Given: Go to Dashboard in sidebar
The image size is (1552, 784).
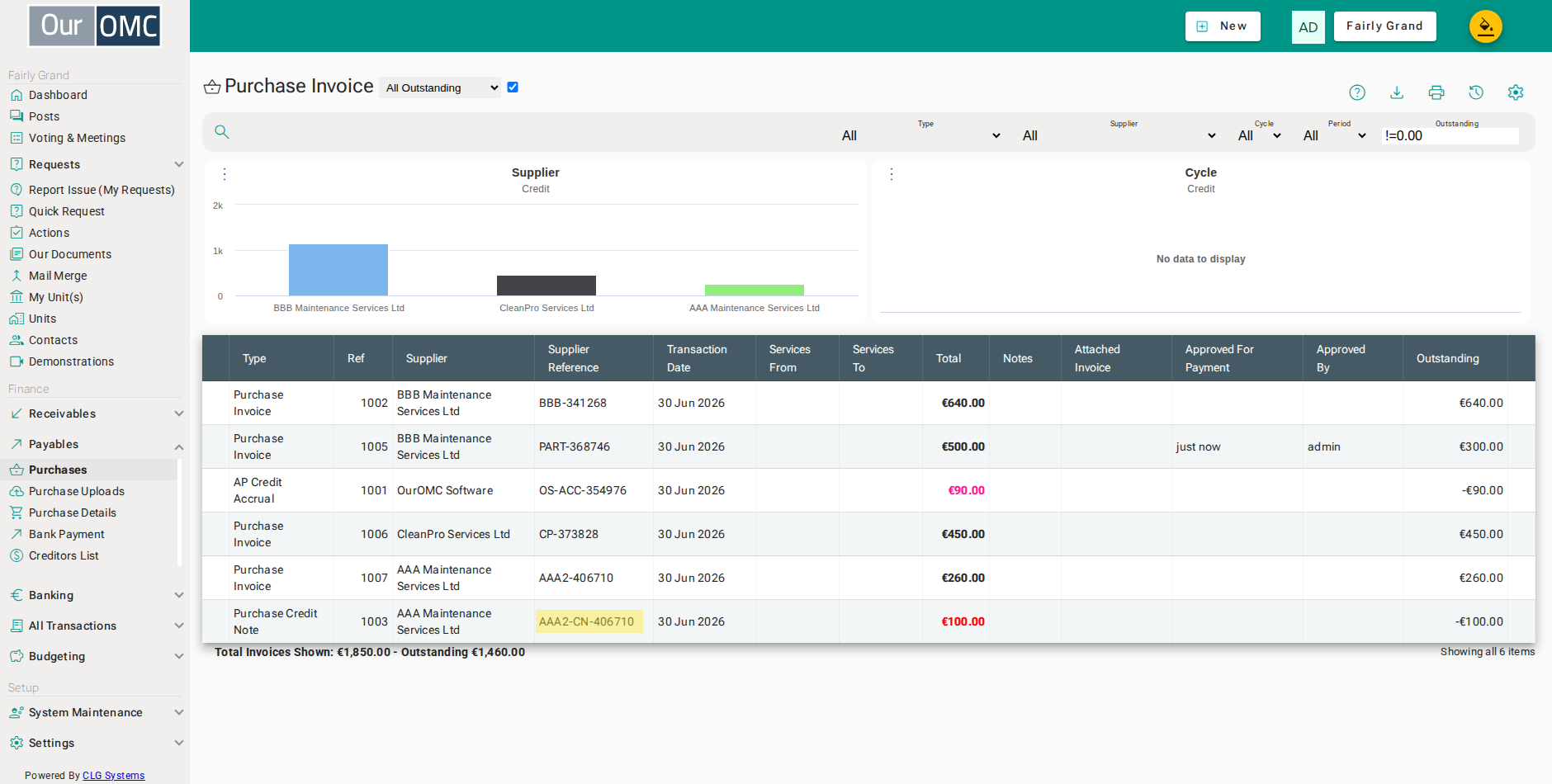Looking at the screenshot, I should pos(58,95).
